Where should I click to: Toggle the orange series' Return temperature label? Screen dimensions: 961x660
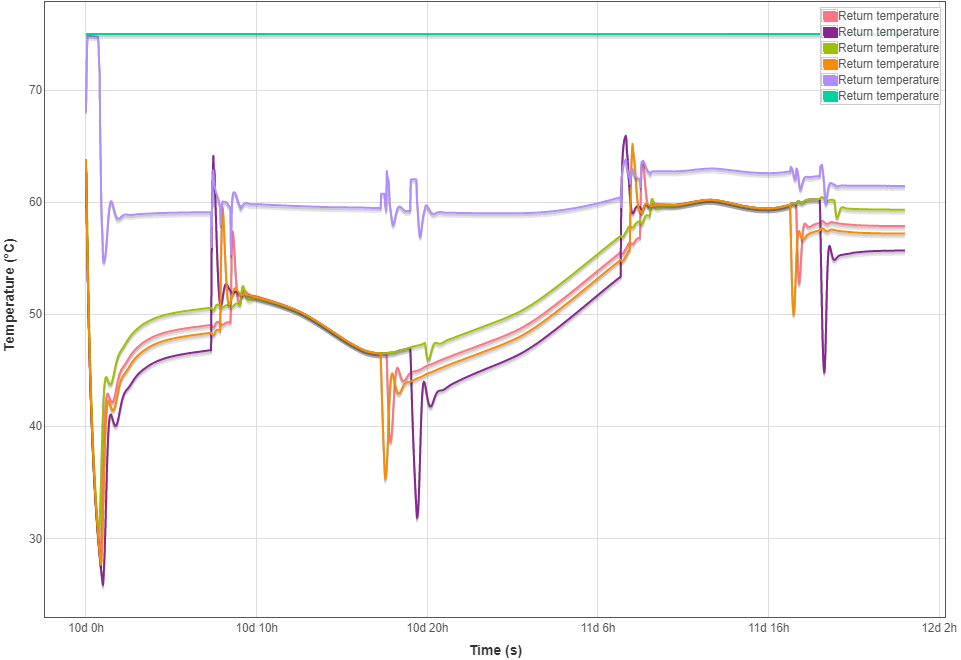point(888,64)
